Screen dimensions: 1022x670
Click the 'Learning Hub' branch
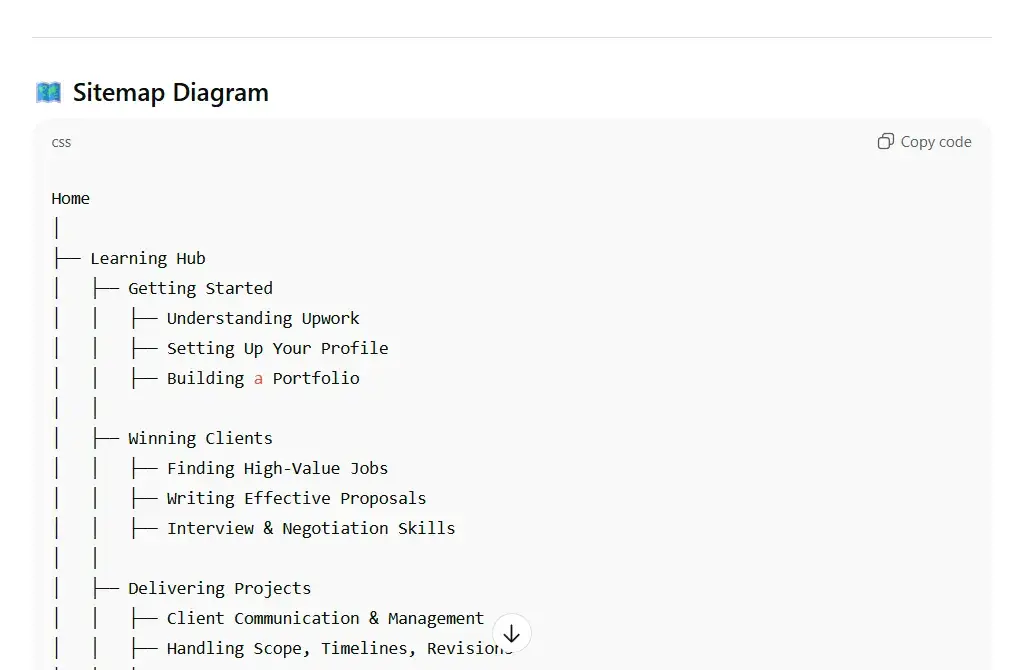pyautogui.click(x=147, y=258)
